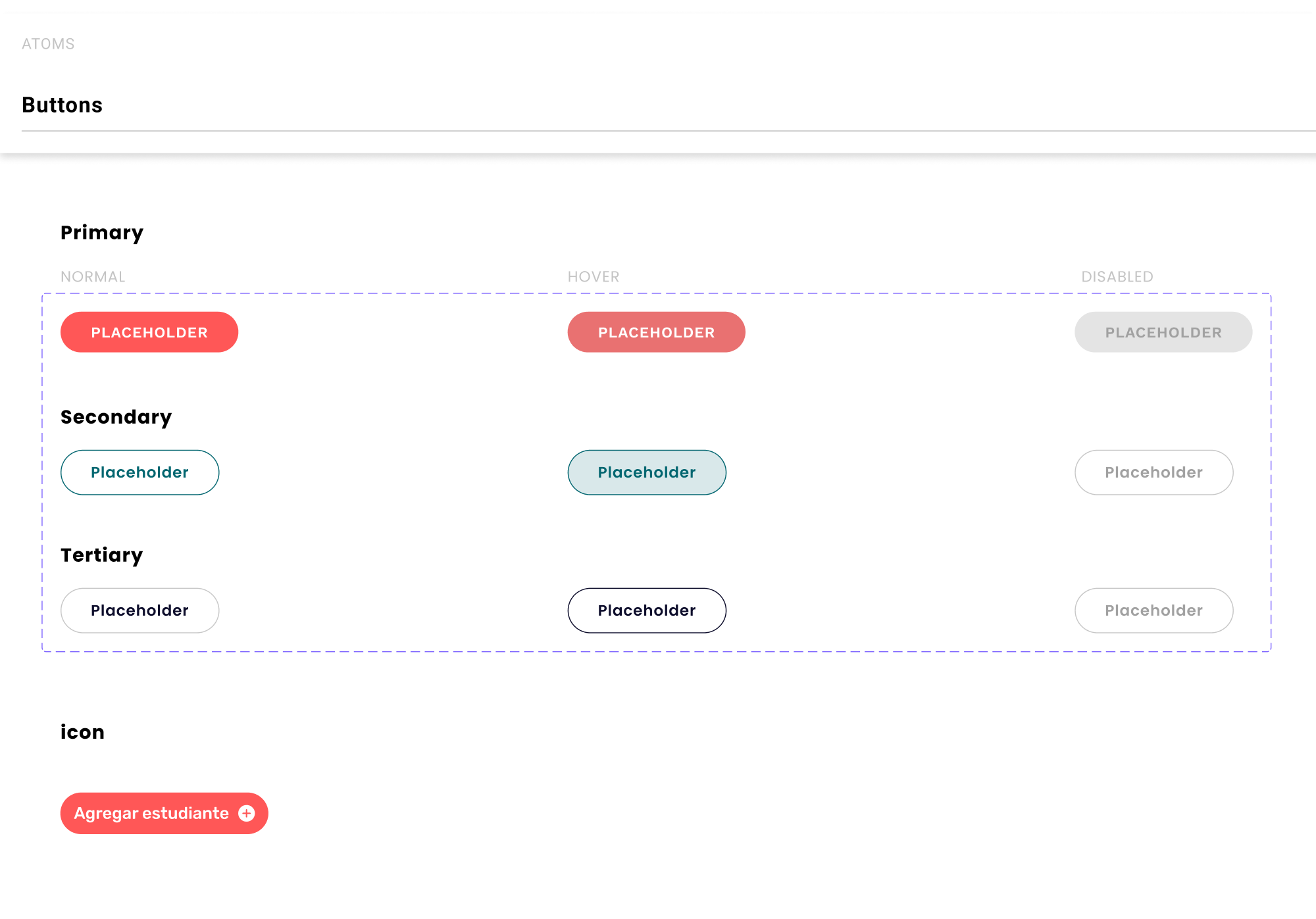Click the NORMAL column label
The image size is (1316, 919).
(x=93, y=277)
